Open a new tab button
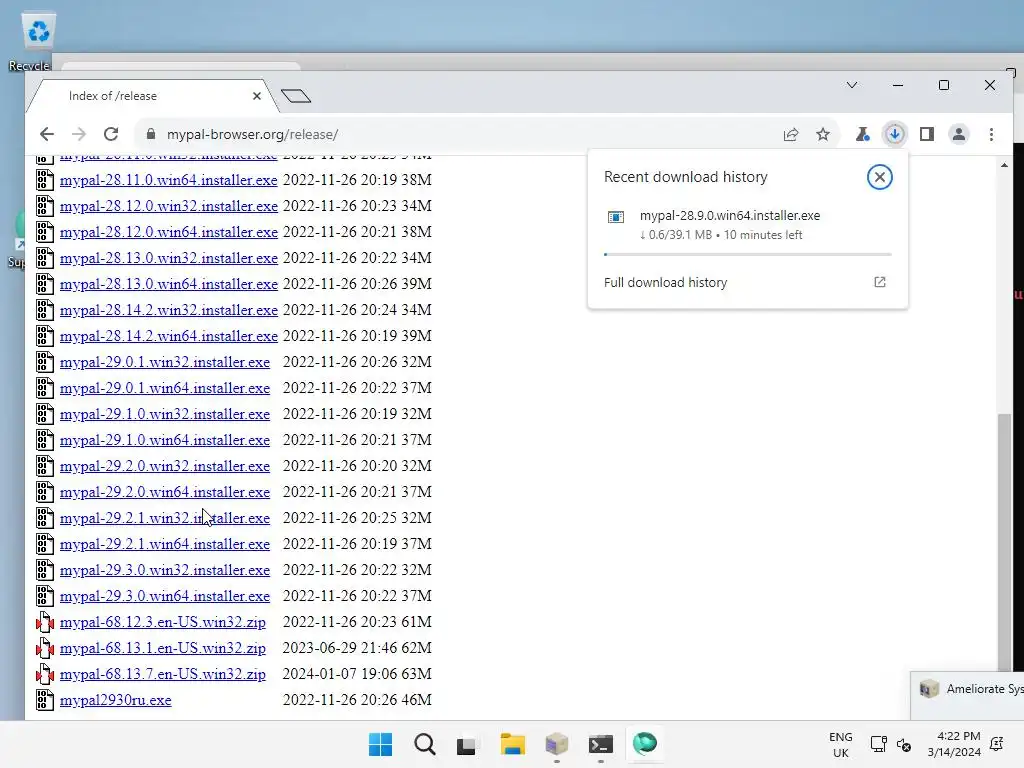Viewport: 1024px width, 768px height. coord(296,96)
